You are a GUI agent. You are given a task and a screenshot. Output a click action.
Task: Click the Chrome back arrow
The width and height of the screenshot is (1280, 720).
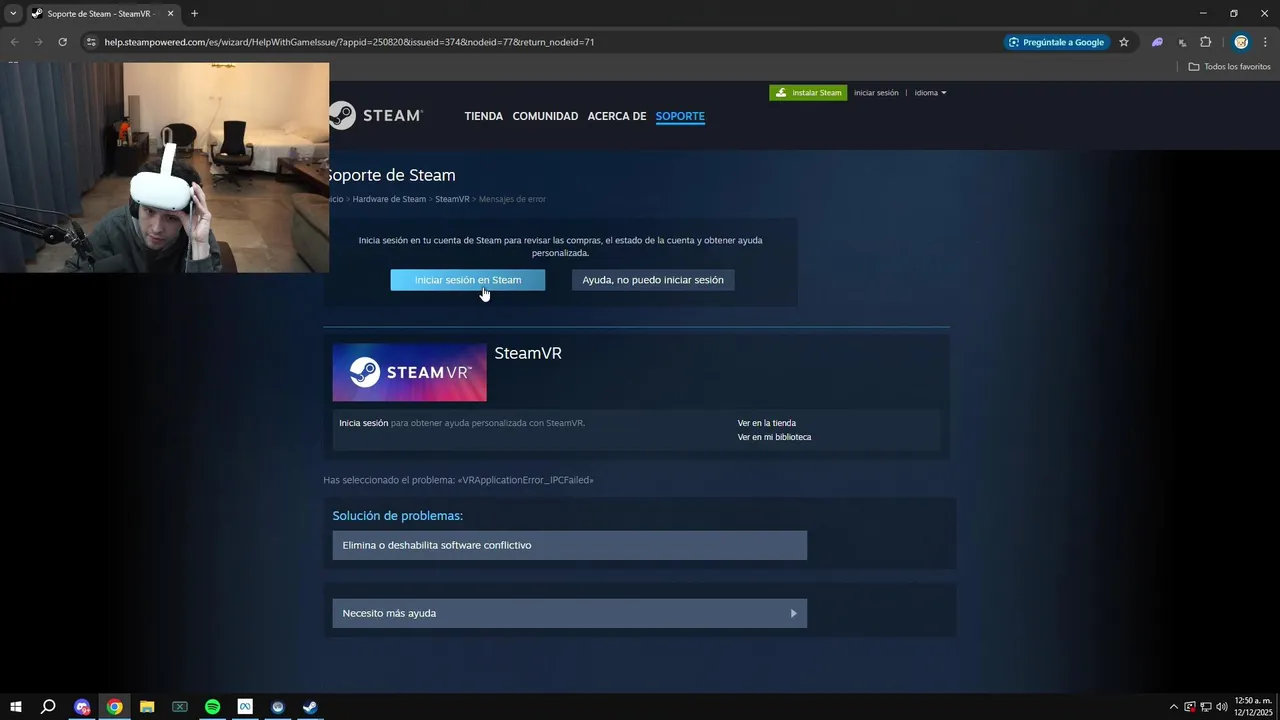14,42
